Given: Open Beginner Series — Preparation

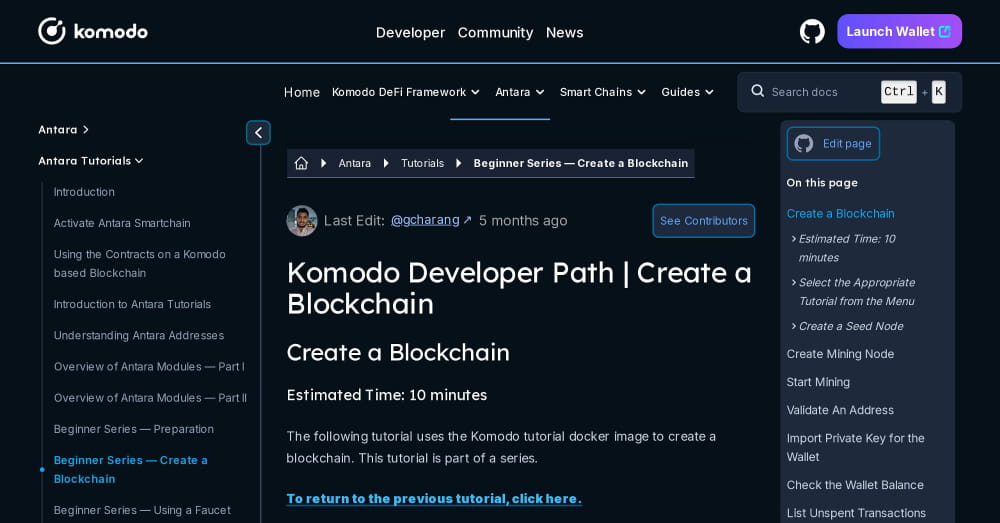Looking at the screenshot, I should [134, 429].
